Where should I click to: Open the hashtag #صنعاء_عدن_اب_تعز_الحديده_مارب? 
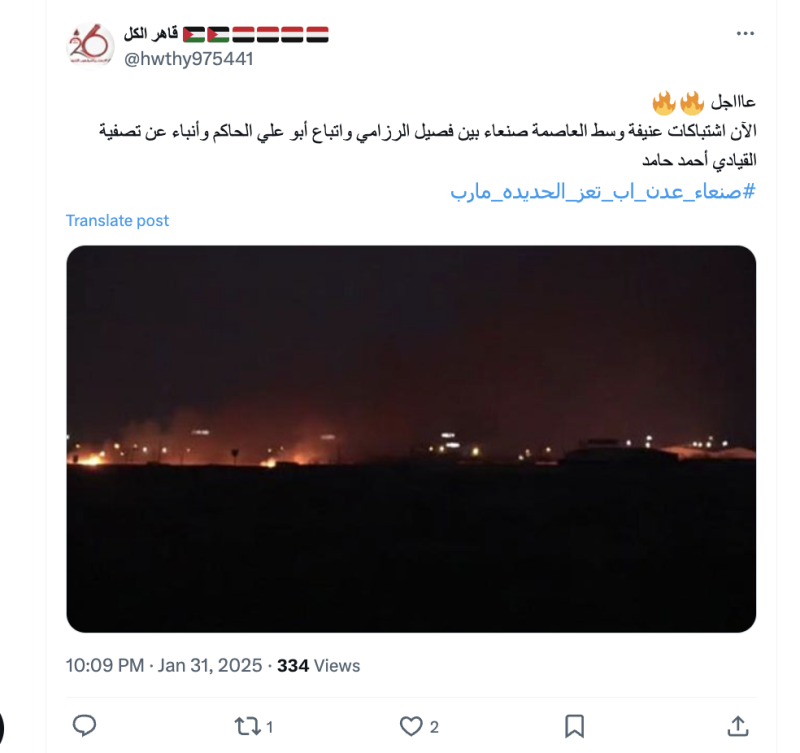(x=602, y=192)
